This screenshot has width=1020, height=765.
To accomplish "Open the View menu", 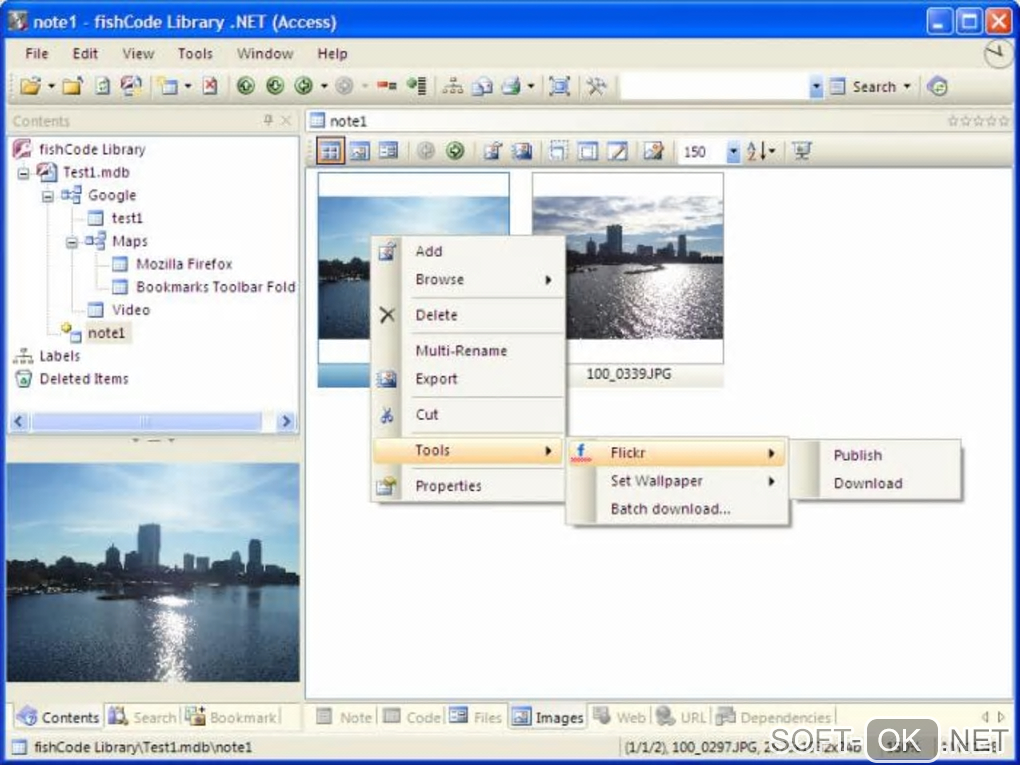I will [138, 53].
